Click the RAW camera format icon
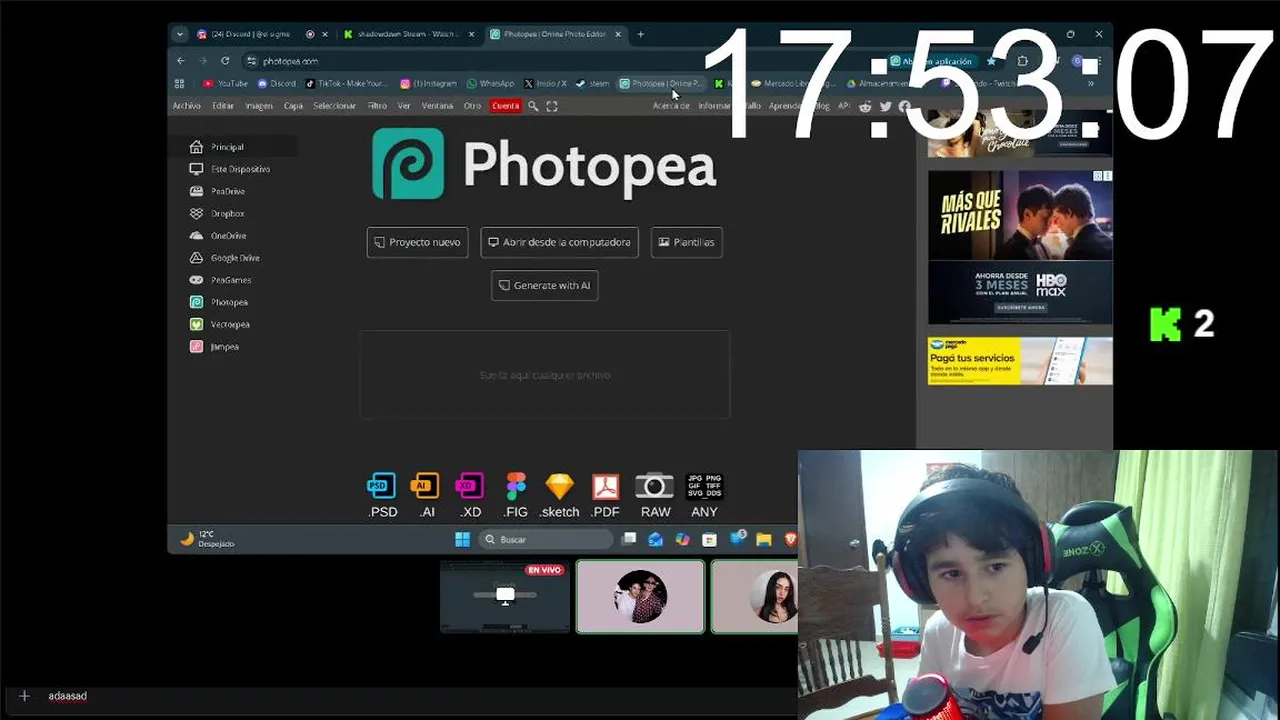Screen dimensions: 1280x720 (655, 495)
